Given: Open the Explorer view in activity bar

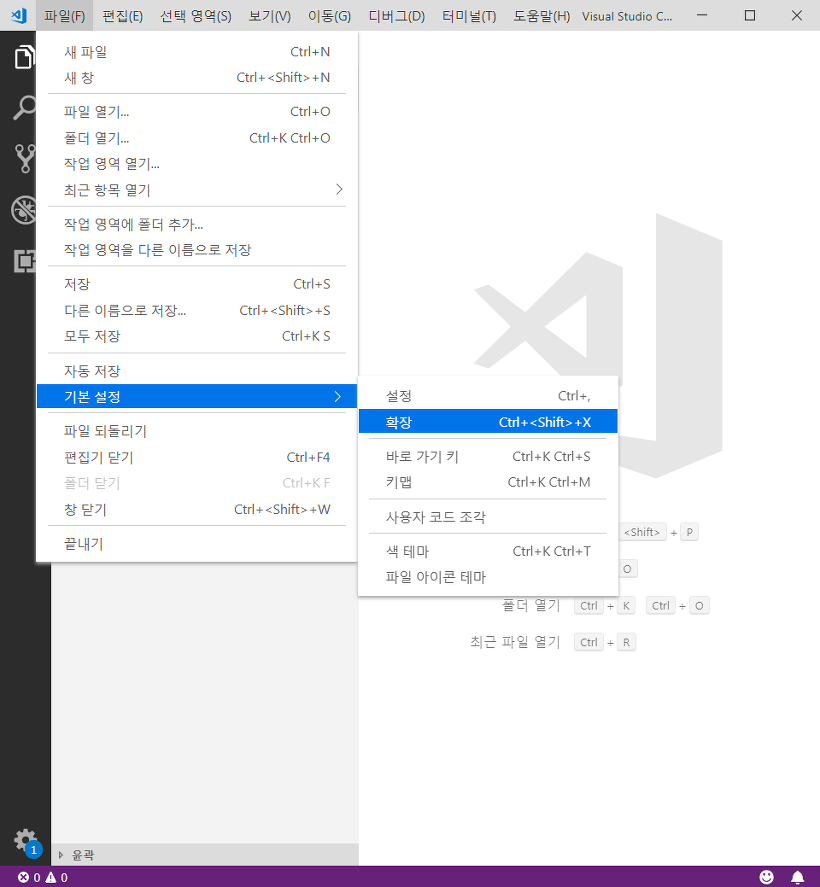Looking at the screenshot, I should click(x=24, y=57).
